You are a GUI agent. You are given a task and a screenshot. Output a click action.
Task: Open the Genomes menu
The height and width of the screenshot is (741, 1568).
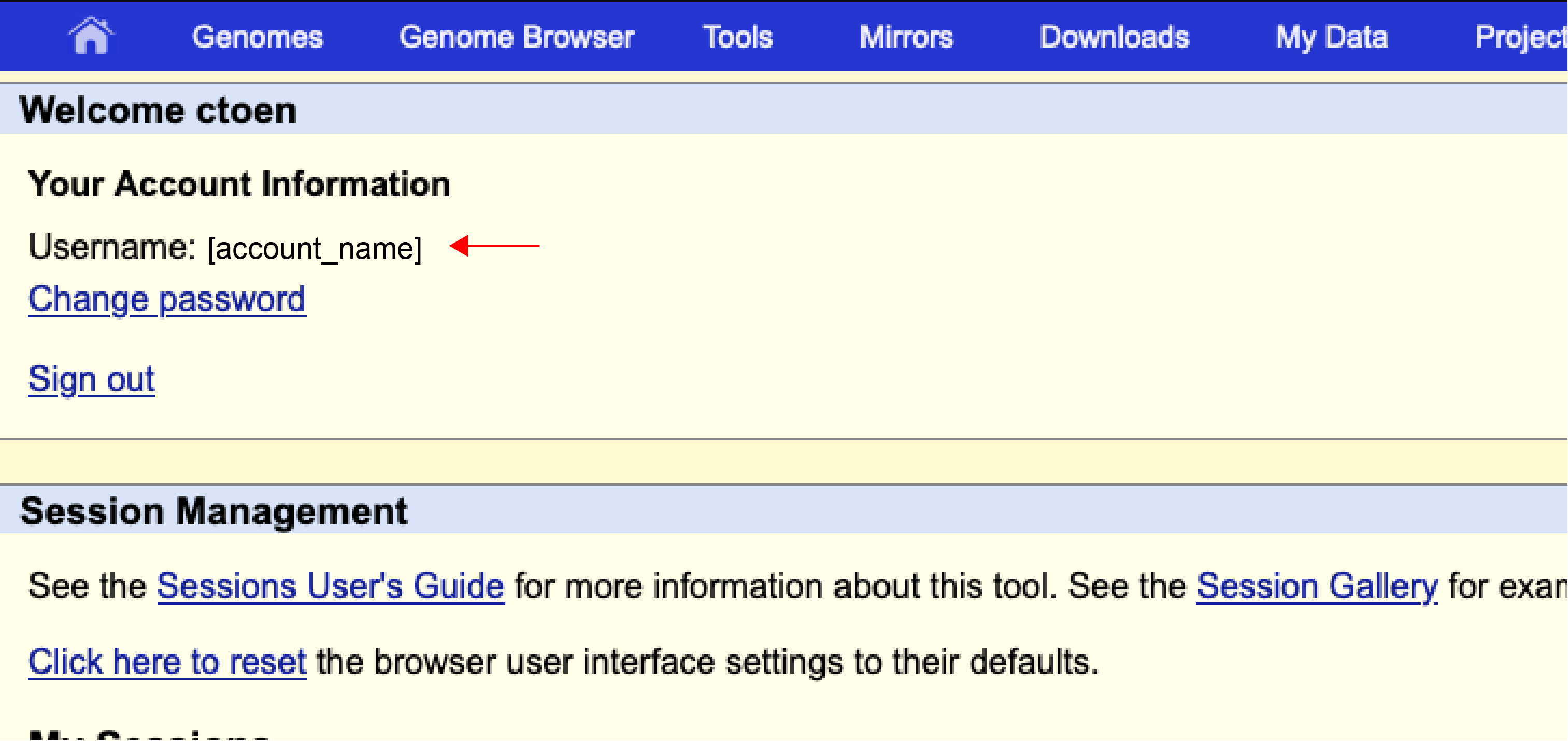(257, 37)
